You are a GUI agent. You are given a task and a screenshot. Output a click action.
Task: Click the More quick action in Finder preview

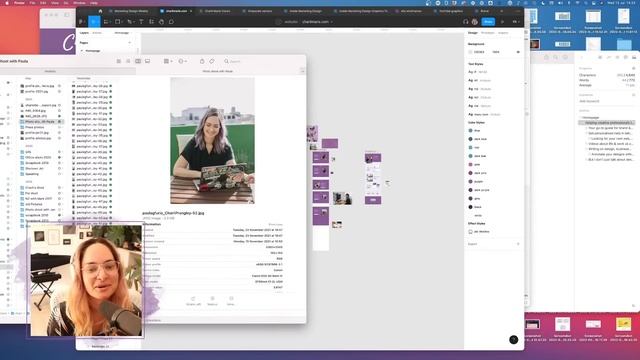click(231, 301)
